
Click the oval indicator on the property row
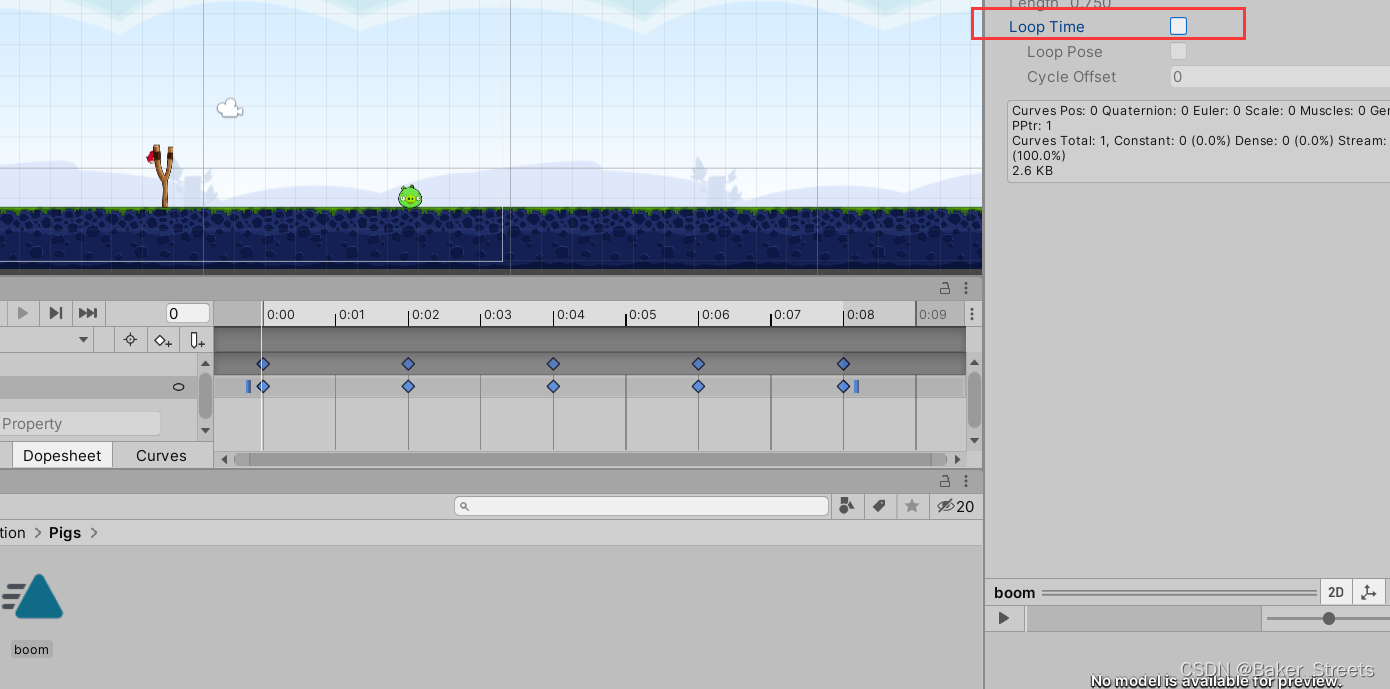click(179, 387)
